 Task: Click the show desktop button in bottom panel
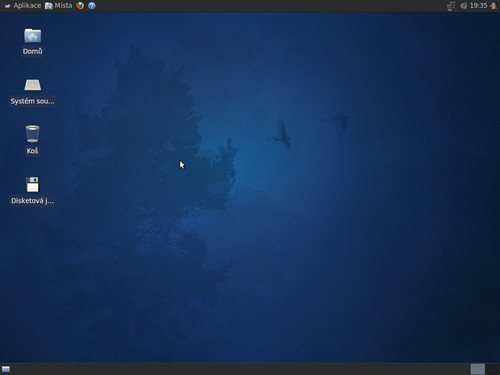pos(6,369)
